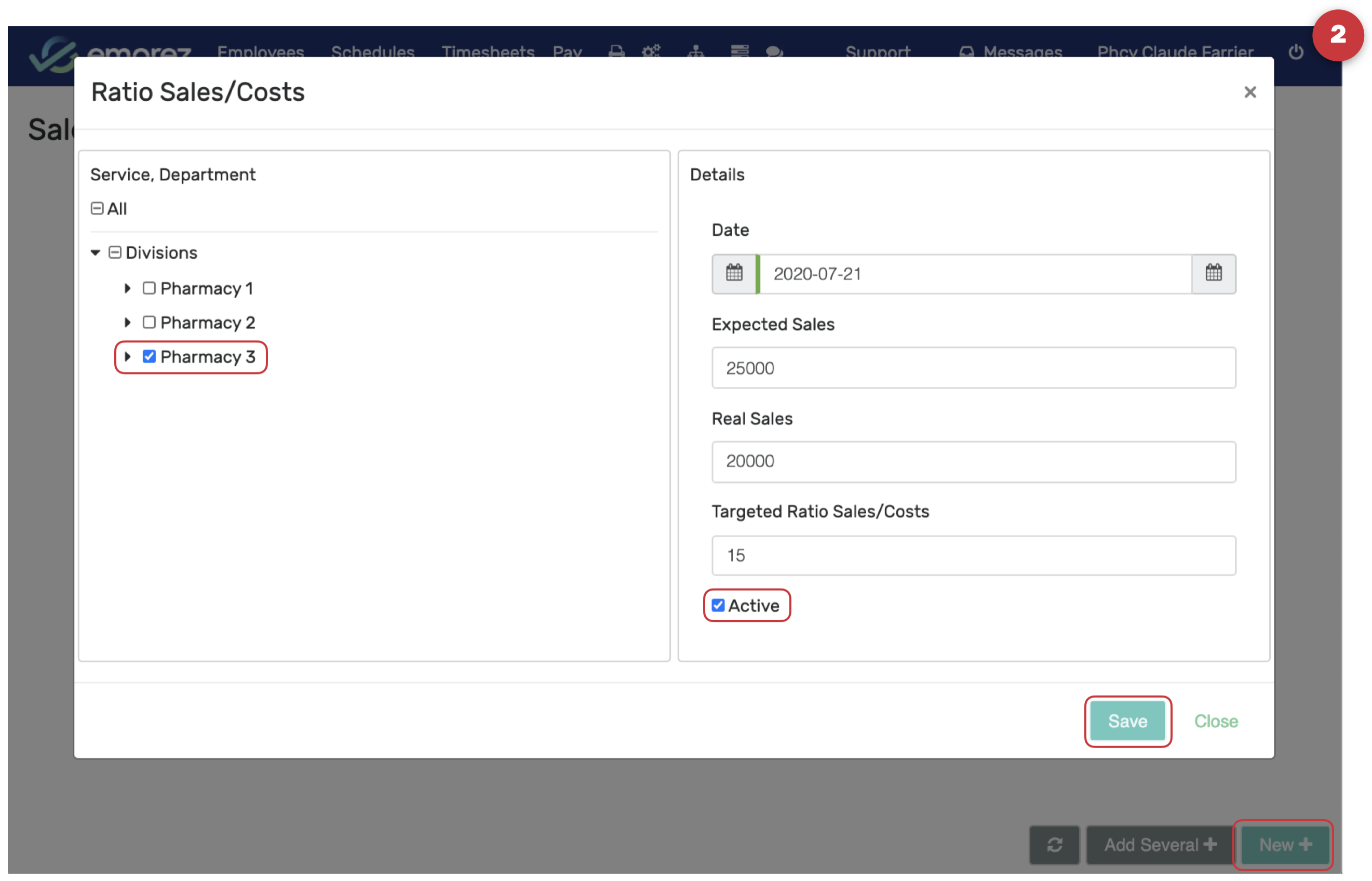Expand the Pharmacy 2 tree node
Screen dimensions: 1372x881
[x=128, y=322]
